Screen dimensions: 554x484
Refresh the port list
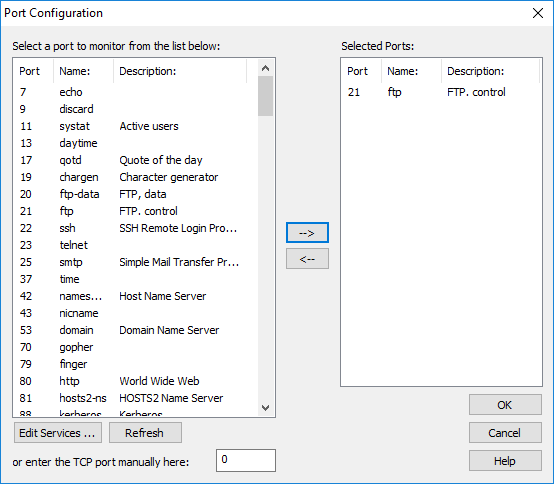tap(145, 433)
